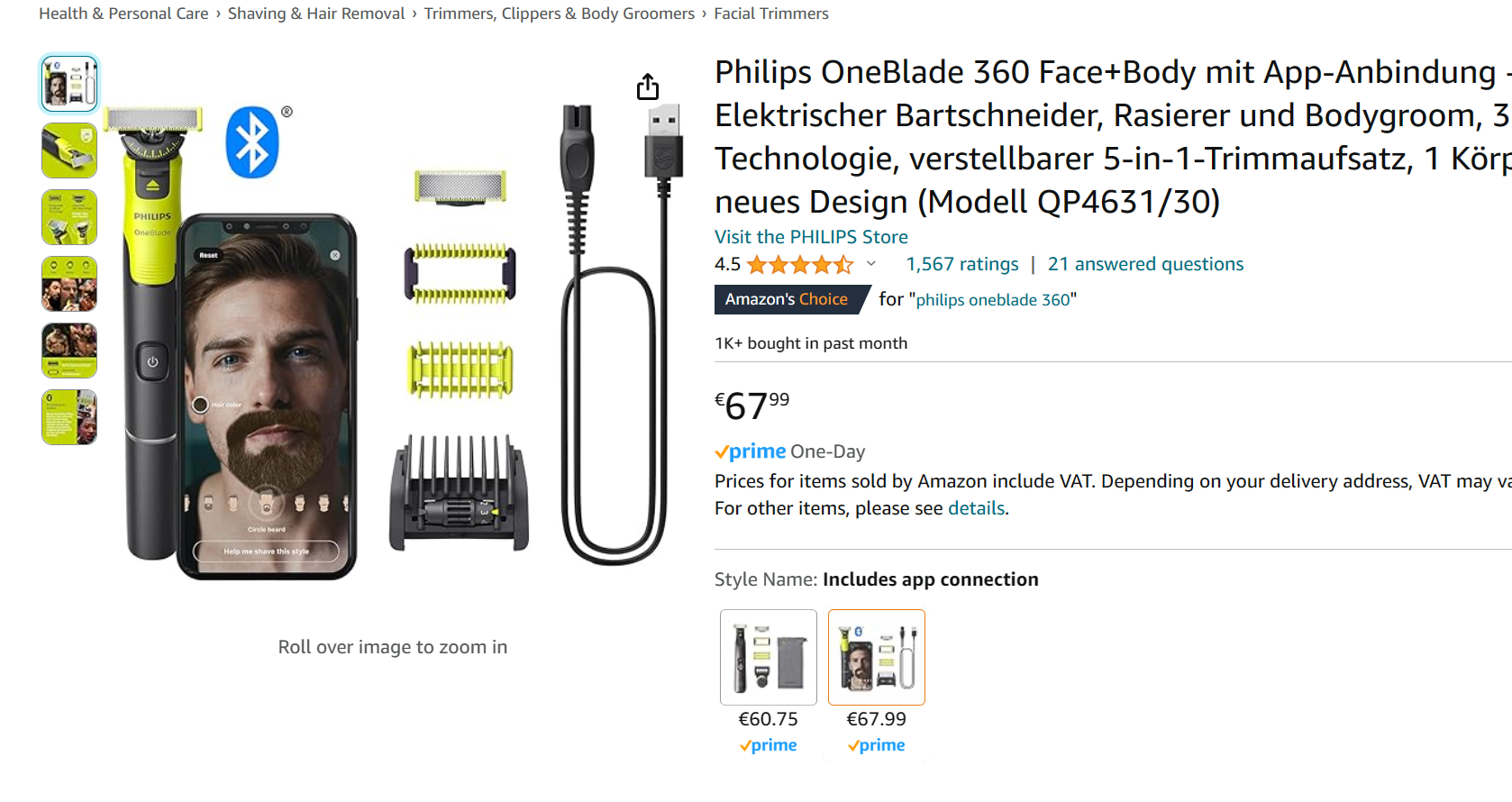Show the sixth product thumbnail
Image resolution: width=1512 pixels, height=802 pixels.
coord(69,417)
